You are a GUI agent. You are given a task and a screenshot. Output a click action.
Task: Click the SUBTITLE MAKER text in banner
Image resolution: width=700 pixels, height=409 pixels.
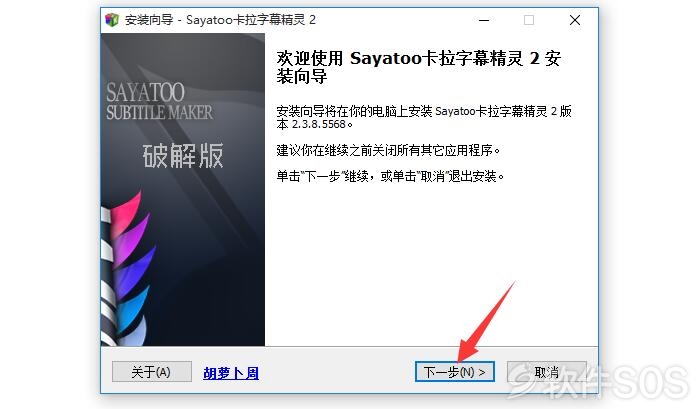[159, 113]
